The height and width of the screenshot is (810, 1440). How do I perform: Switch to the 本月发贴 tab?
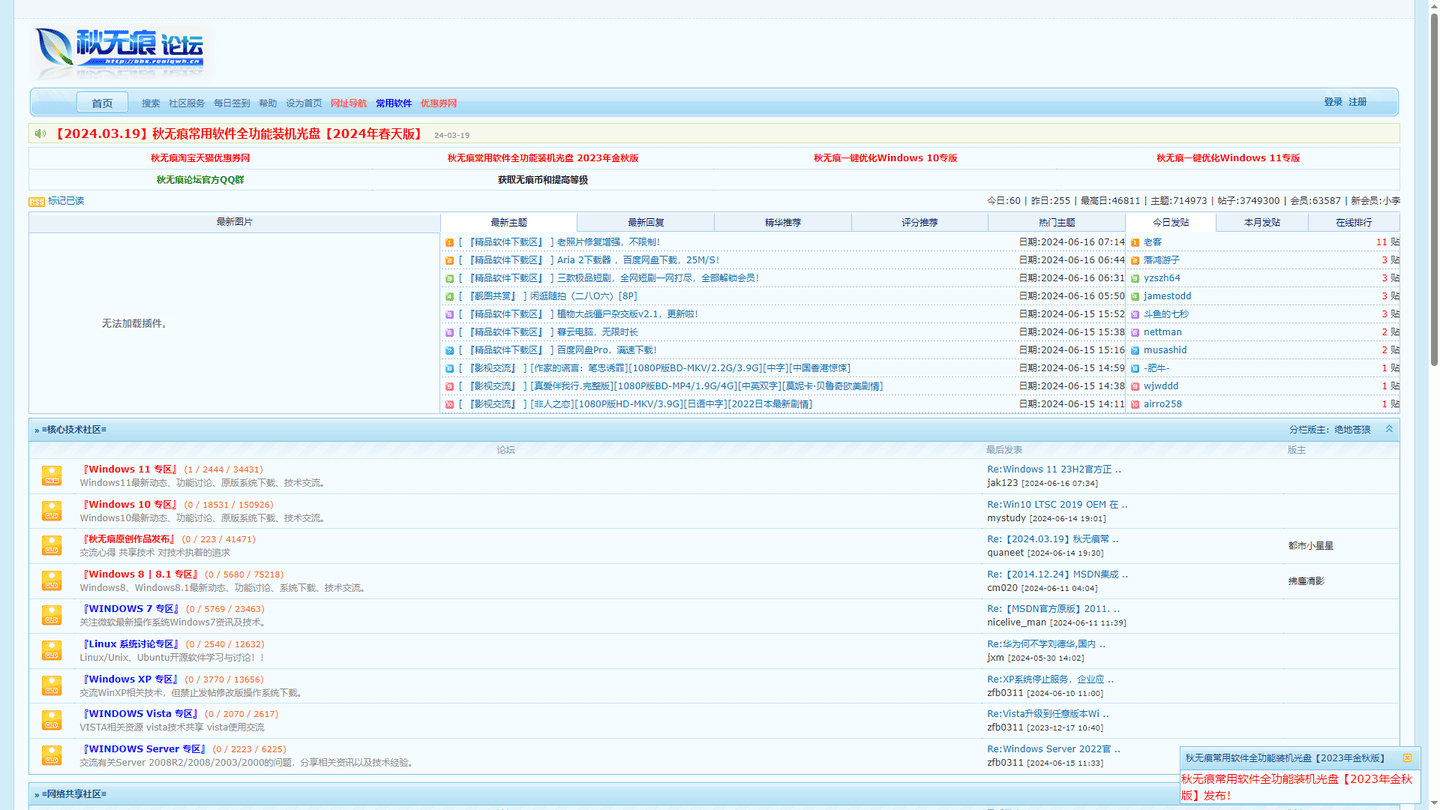(x=1262, y=223)
